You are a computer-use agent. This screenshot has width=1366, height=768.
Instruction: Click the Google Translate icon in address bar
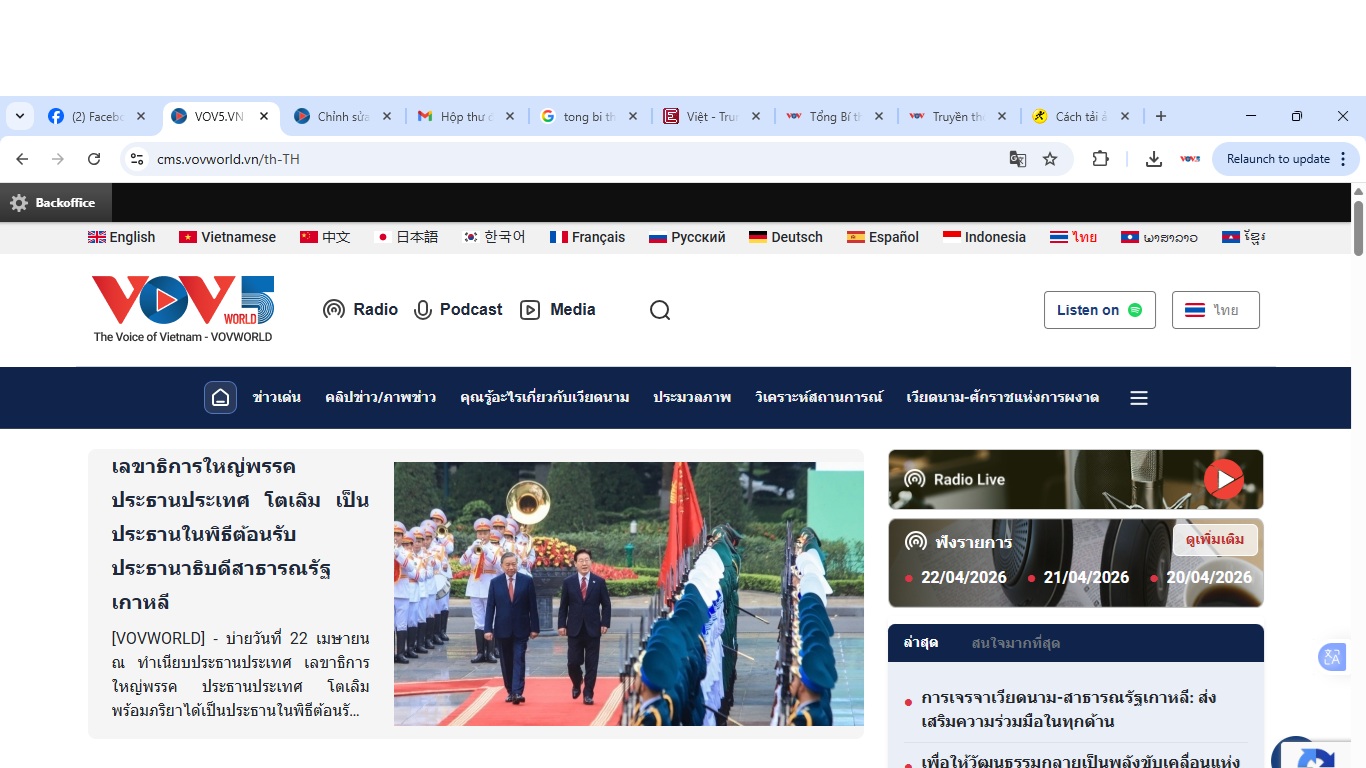pos(1018,159)
